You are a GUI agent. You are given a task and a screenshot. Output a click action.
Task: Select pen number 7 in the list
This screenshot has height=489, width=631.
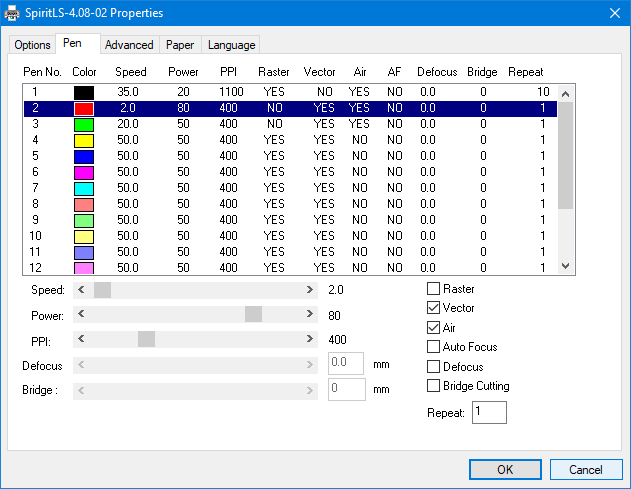(x=290, y=188)
